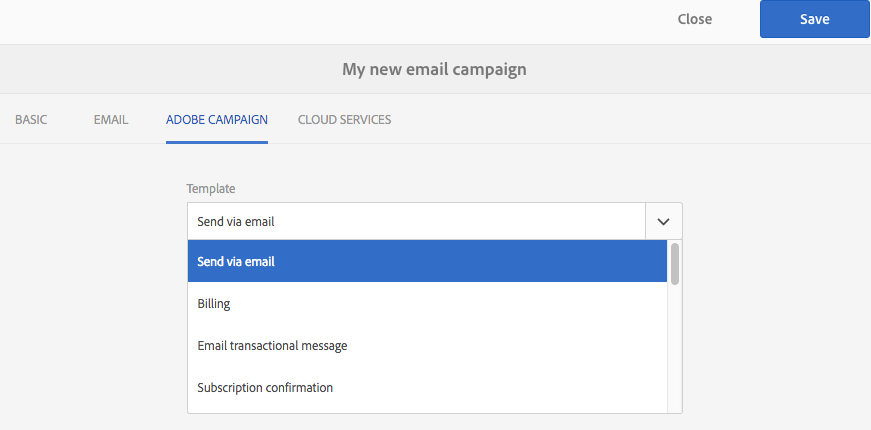Click the gray title bar beside heading
Image resolution: width=871 pixels, height=430 pixels.
click(x=700, y=69)
